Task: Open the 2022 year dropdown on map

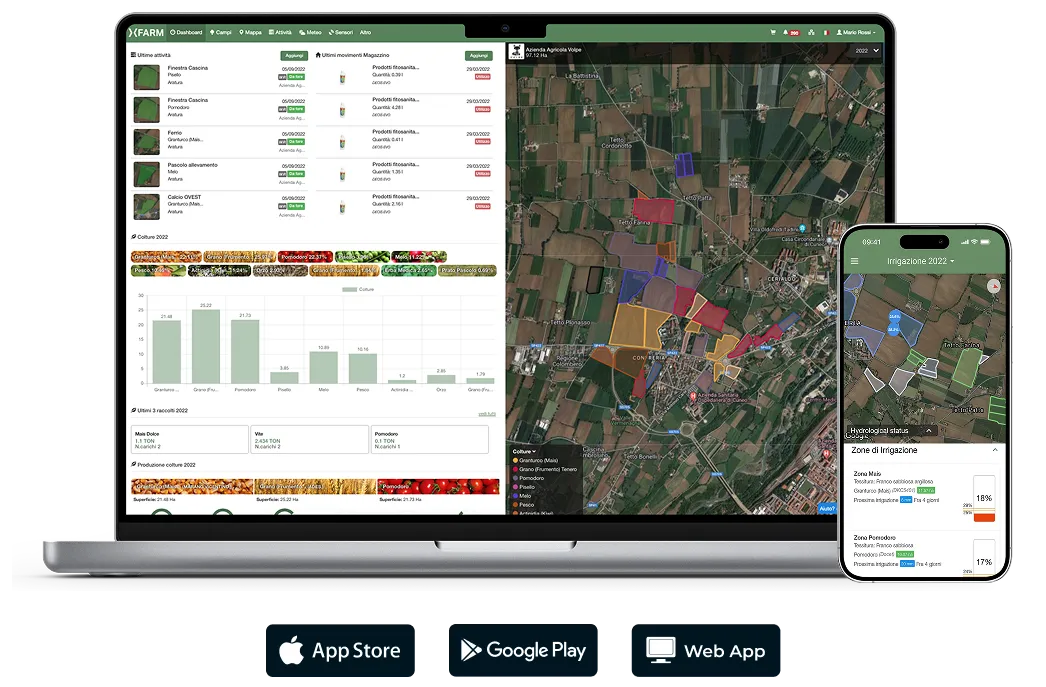Action: pos(867,50)
